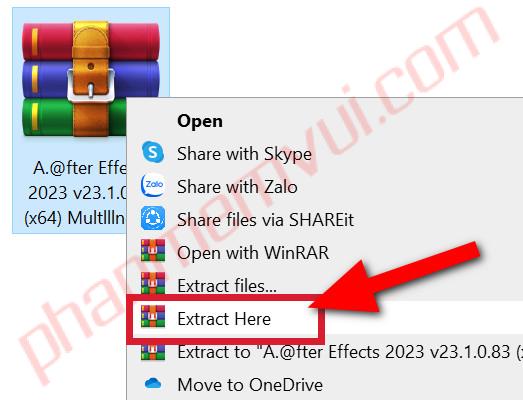Click the WinRAR icon beside Extract Here
Screen dimensions: 523x400
click(x=153, y=316)
